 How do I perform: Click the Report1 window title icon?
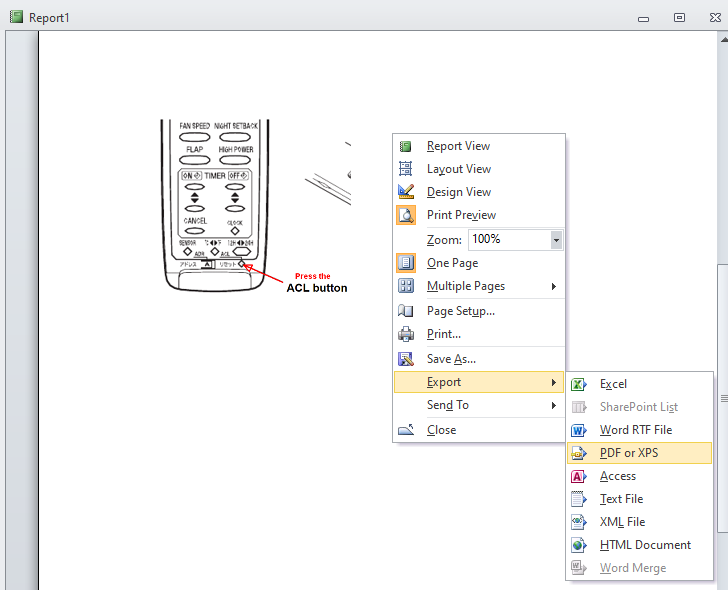click(x=16, y=17)
